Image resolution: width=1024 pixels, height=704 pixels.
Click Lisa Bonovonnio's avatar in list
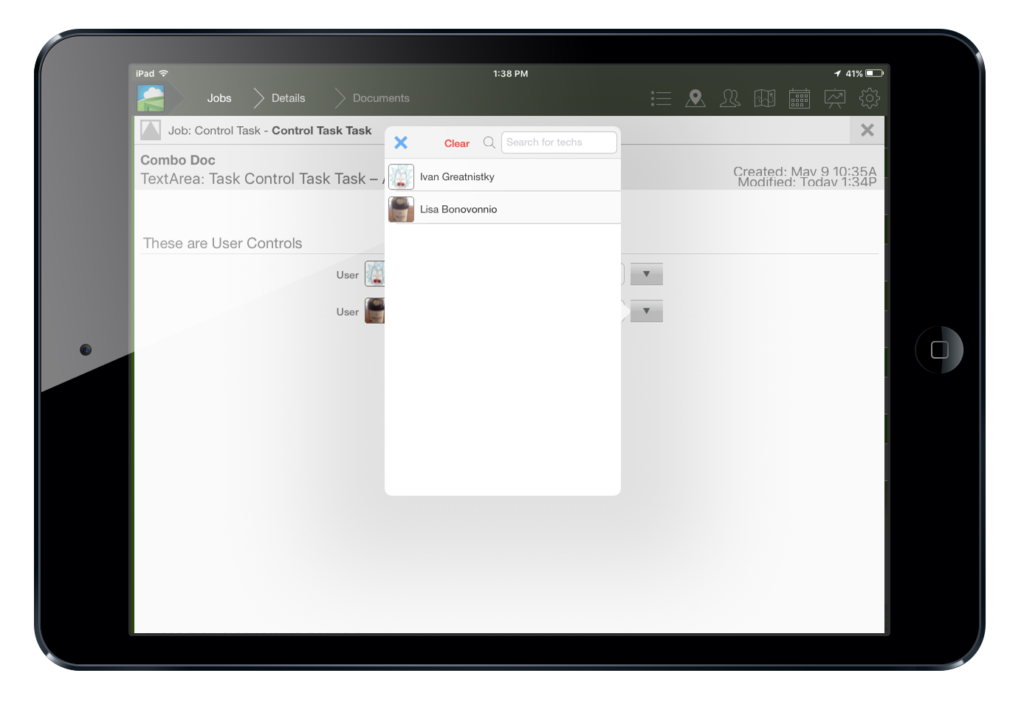tap(401, 209)
